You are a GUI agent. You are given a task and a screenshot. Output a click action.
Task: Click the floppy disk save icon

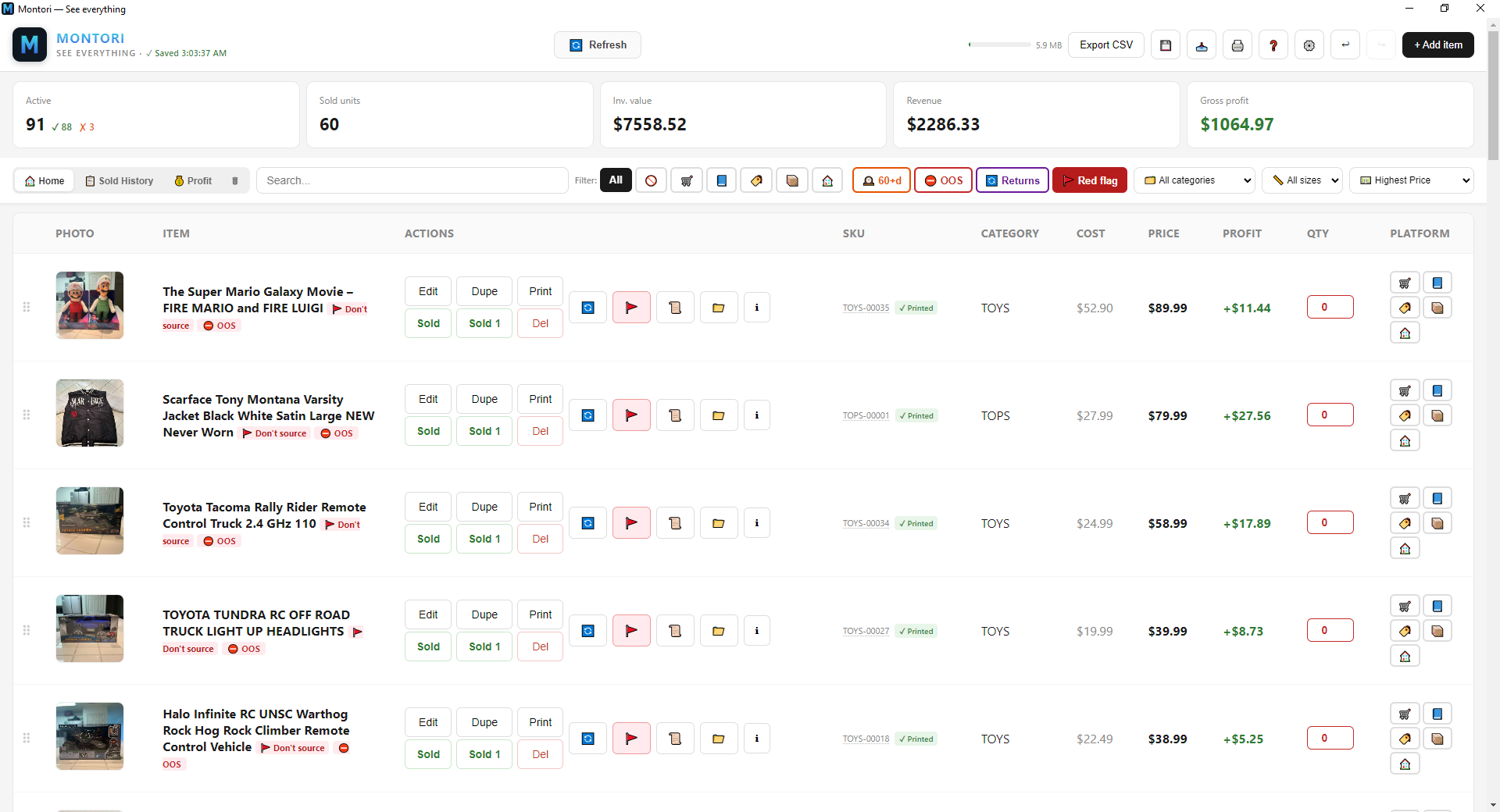1166,45
